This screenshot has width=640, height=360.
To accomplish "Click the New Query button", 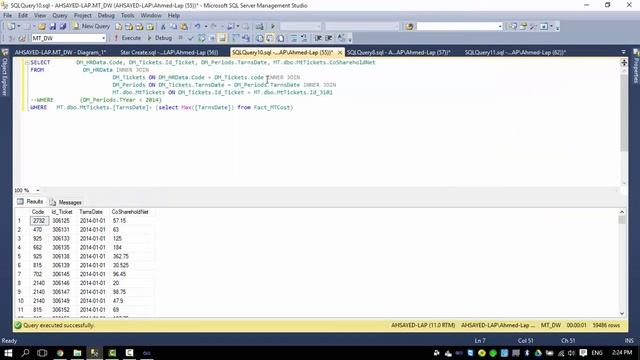I will pyautogui.click(x=91, y=26).
